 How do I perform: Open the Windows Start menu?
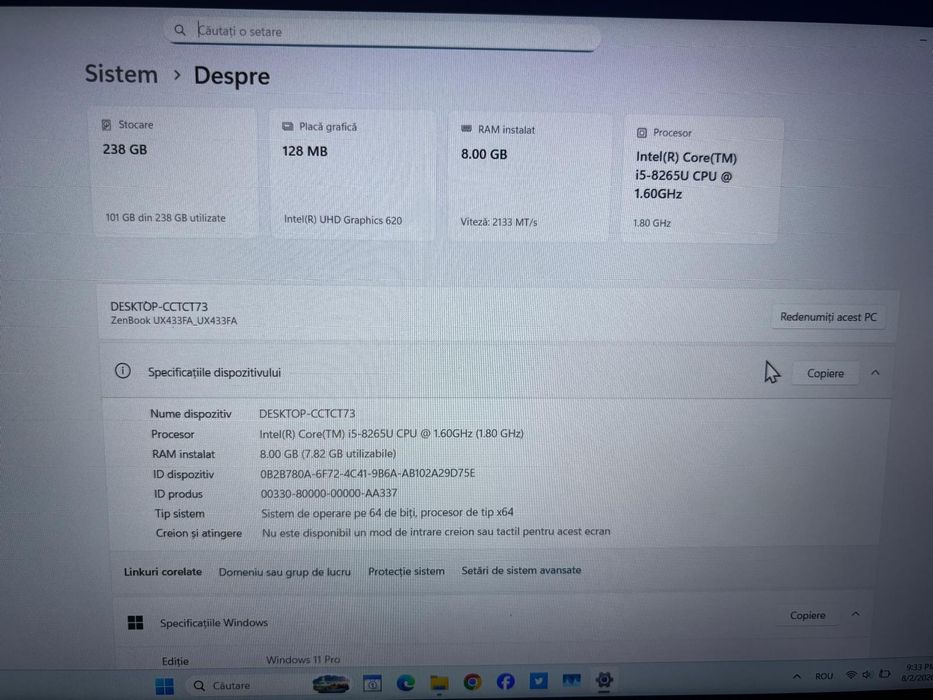pos(164,686)
